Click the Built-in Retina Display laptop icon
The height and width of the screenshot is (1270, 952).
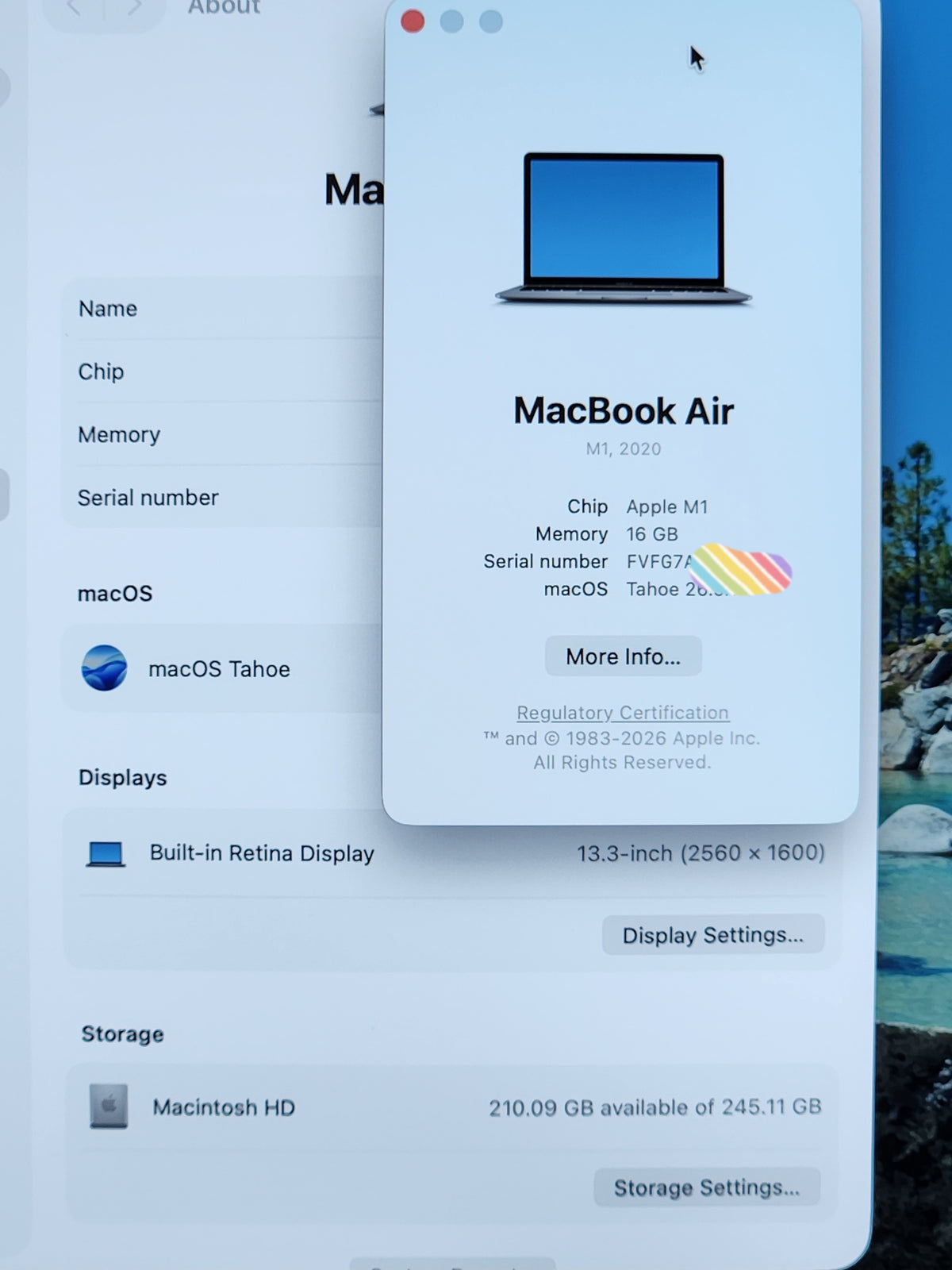tap(106, 854)
